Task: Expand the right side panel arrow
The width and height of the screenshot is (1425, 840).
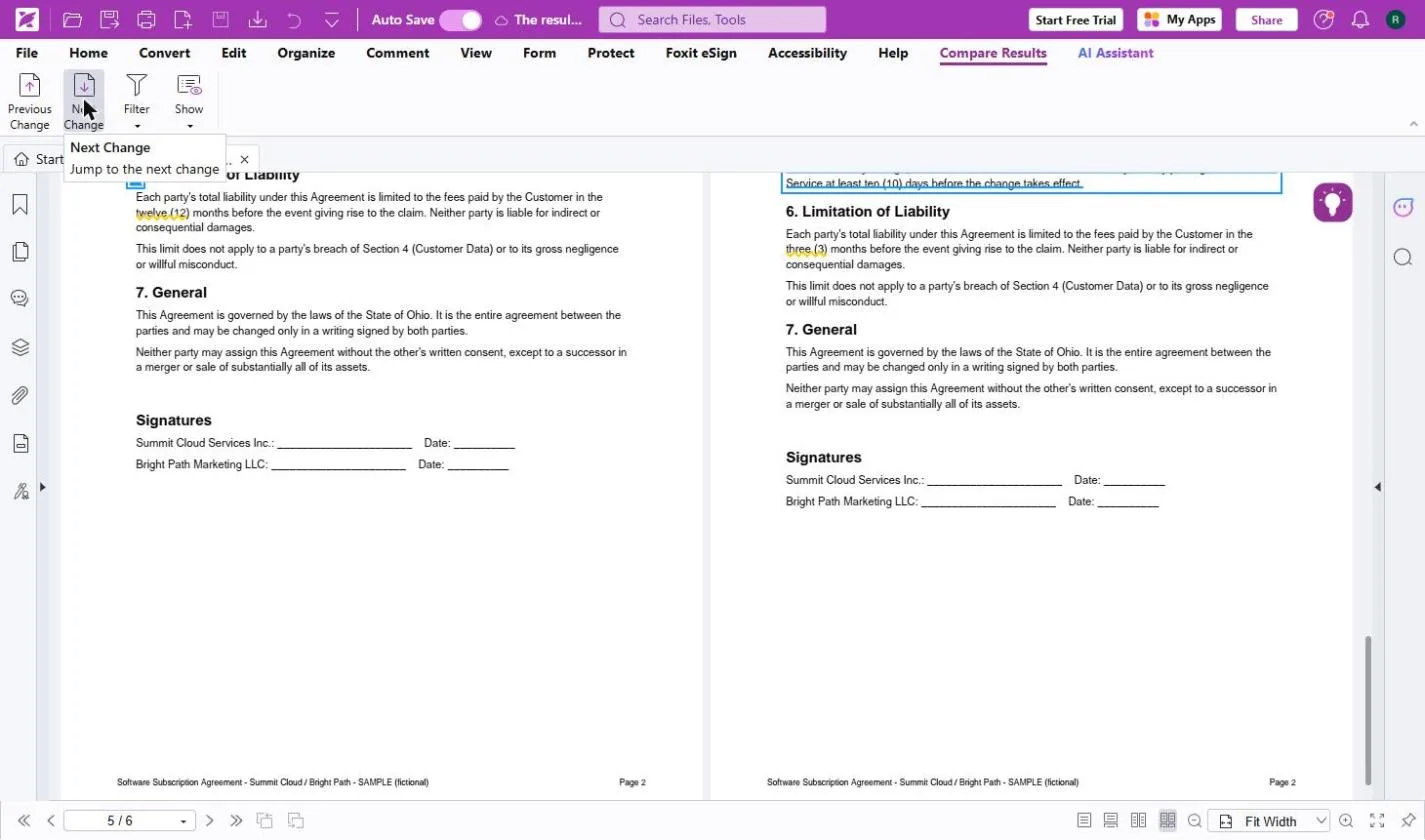Action: click(1377, 487)
